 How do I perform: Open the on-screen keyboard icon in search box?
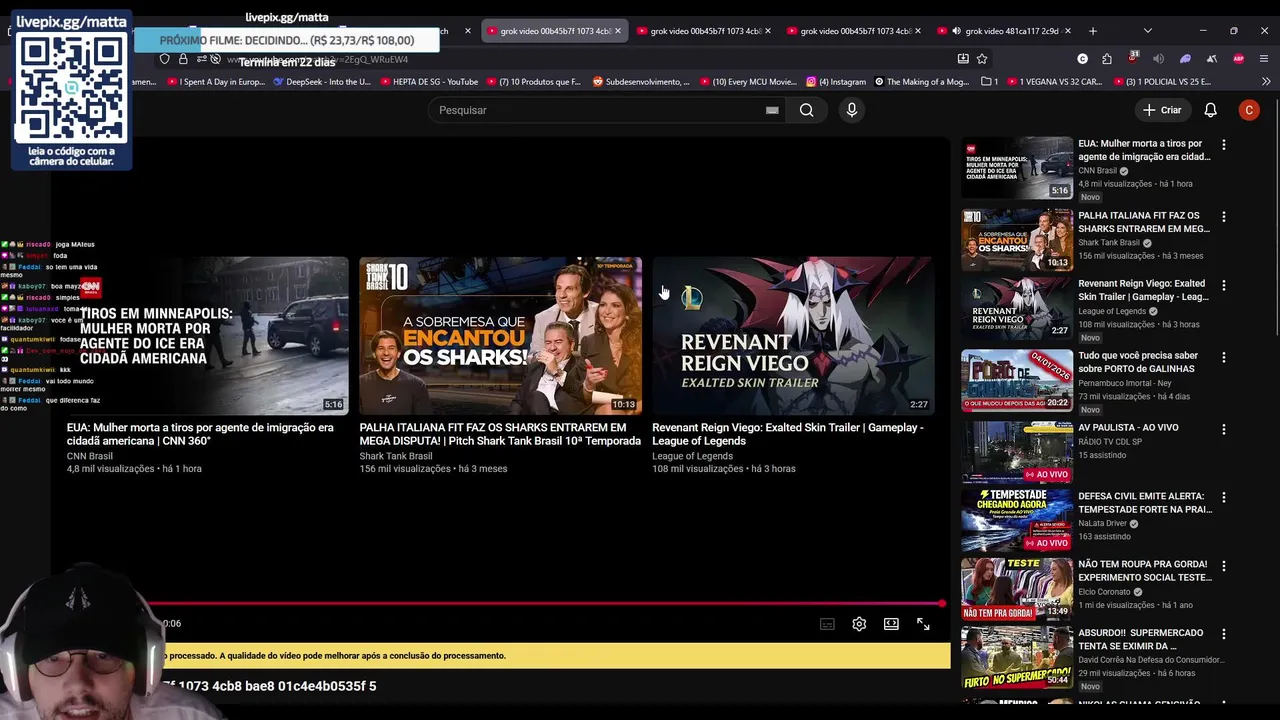(772, 110)
